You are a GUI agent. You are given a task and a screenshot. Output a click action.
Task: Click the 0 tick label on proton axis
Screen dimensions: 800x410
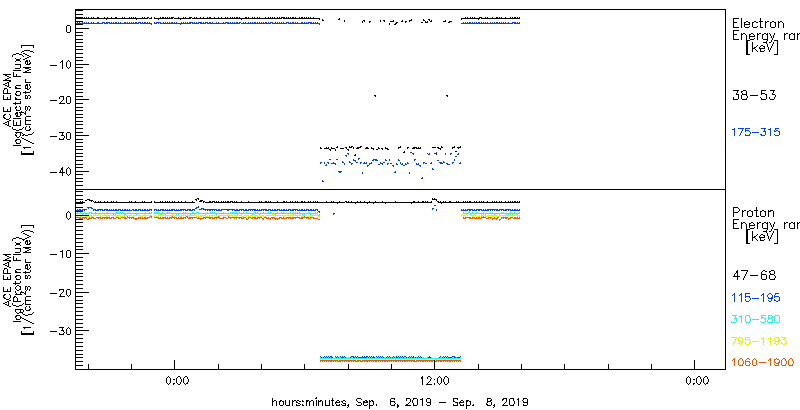[x=67, y=215]
